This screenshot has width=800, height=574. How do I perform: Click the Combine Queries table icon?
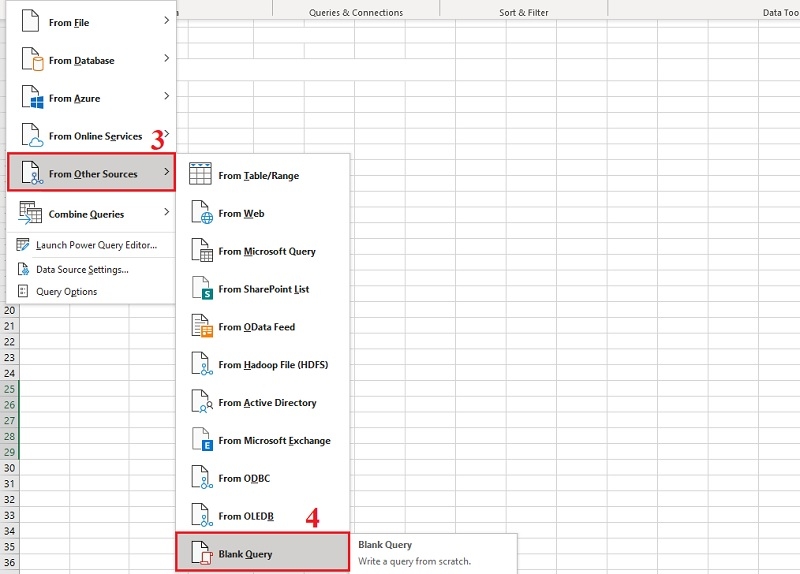(30, 212)
